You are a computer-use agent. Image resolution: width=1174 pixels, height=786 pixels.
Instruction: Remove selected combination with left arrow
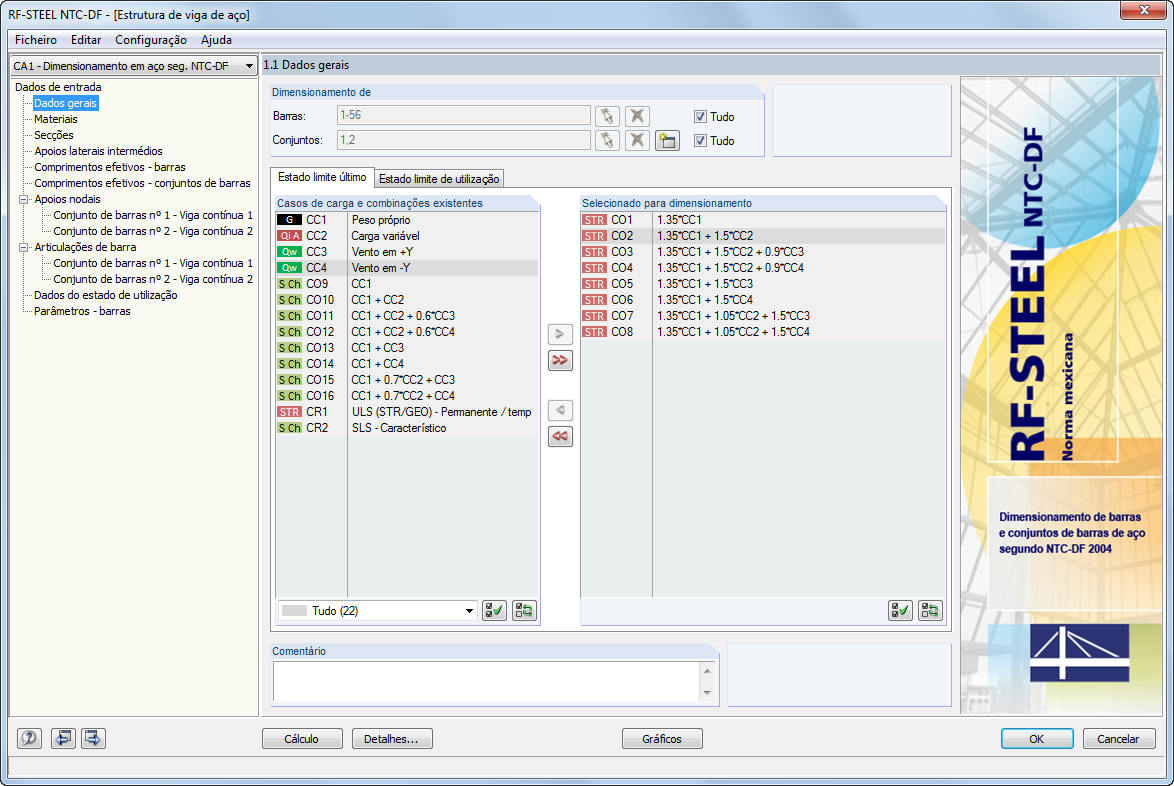tap(560, 410)
